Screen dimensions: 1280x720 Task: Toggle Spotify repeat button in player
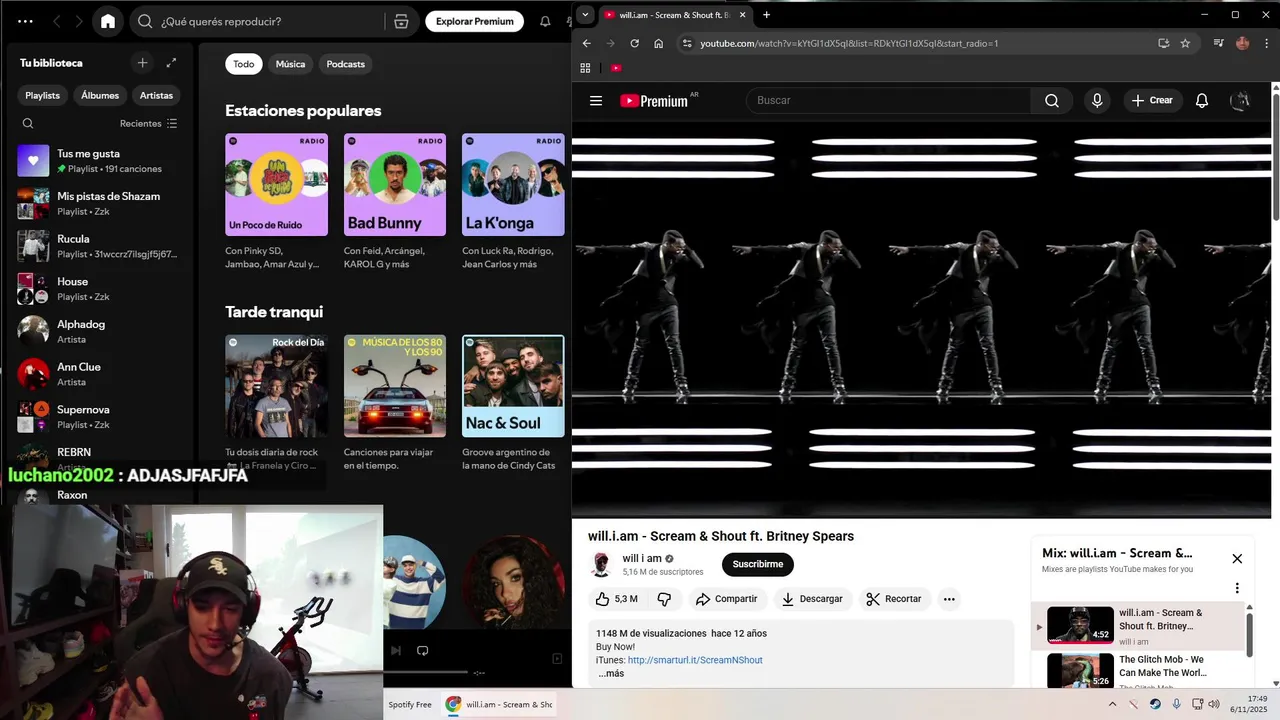tap(422, 650)
